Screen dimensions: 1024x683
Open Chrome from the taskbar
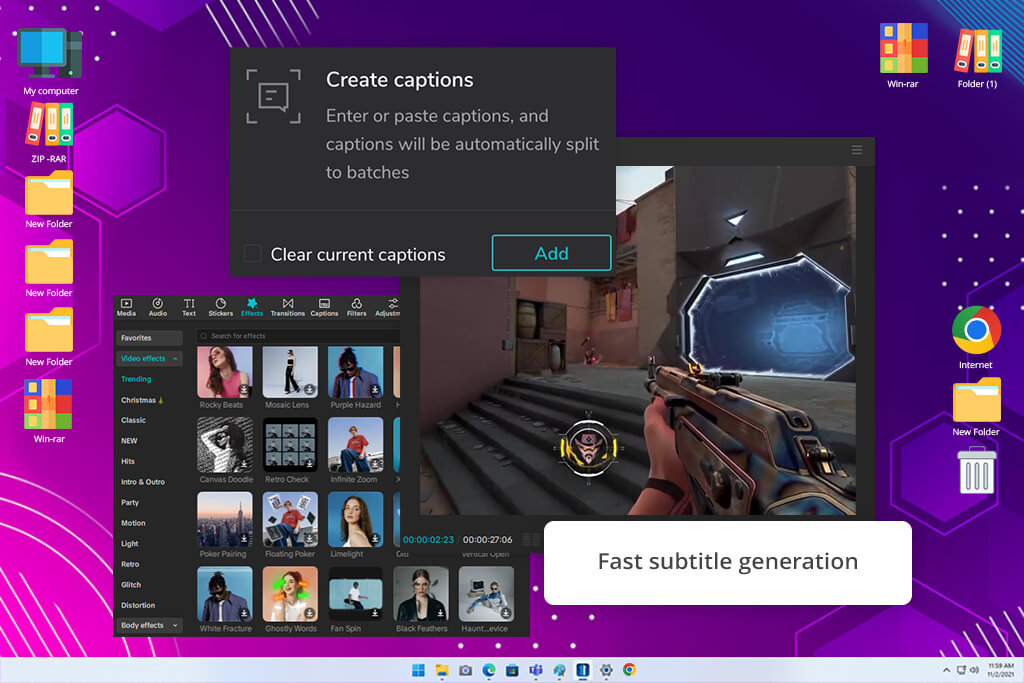(x=630, y=670)
